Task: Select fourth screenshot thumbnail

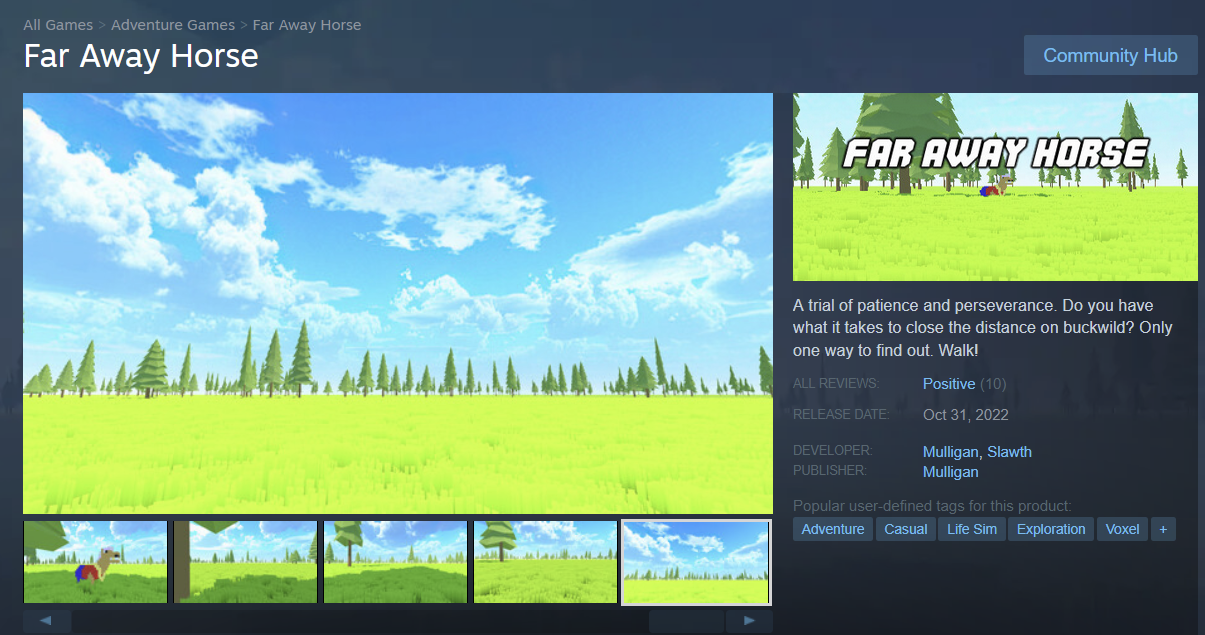Action: click(x=546, y=562)
